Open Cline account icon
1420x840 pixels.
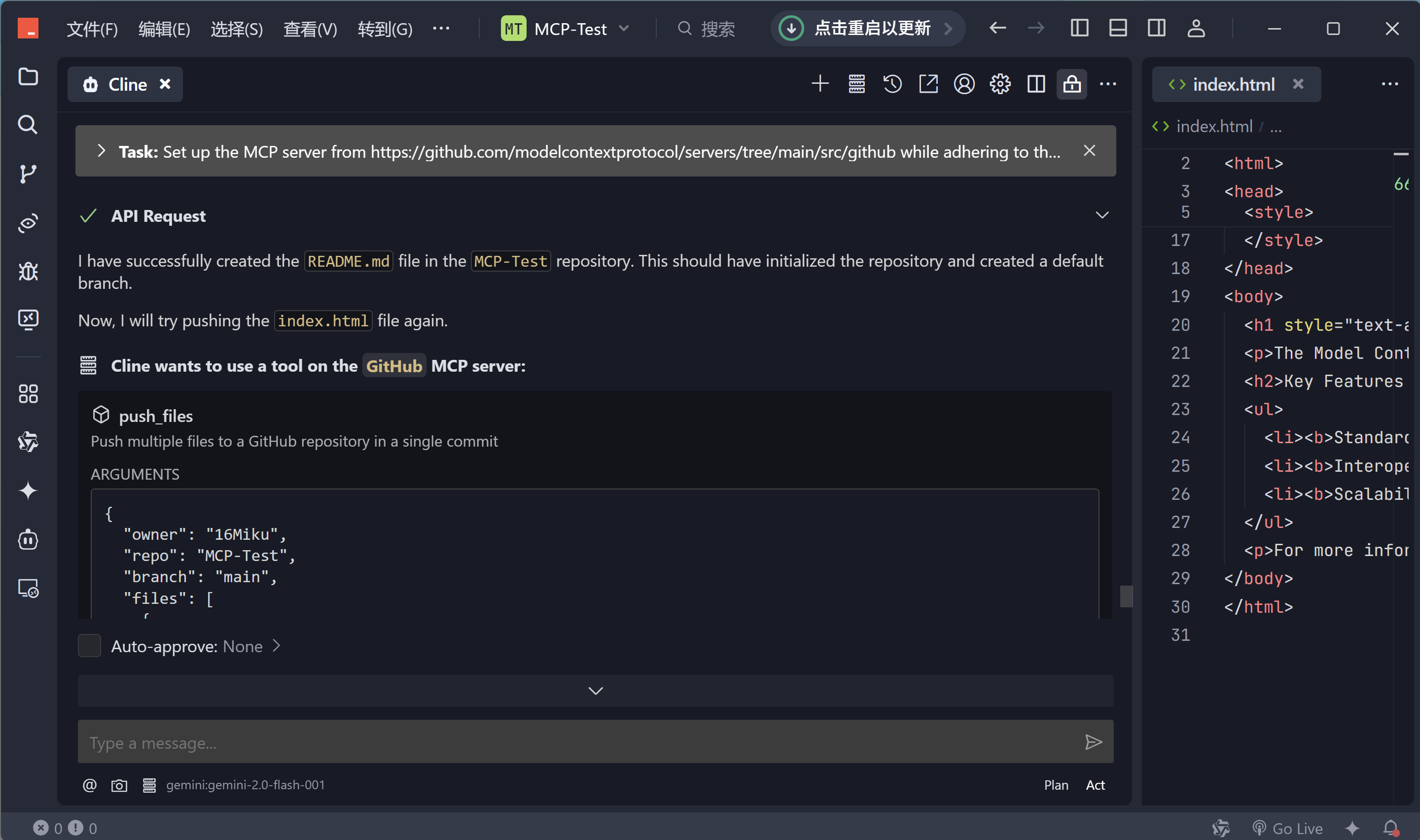click(x=964, y=84)
